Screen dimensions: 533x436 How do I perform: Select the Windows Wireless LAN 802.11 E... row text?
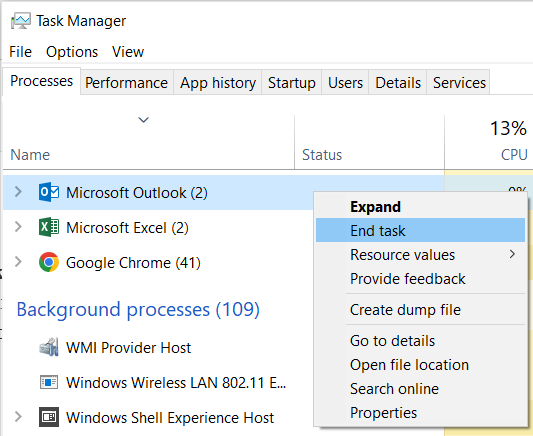pyautogui.click(x=176, y=383)
